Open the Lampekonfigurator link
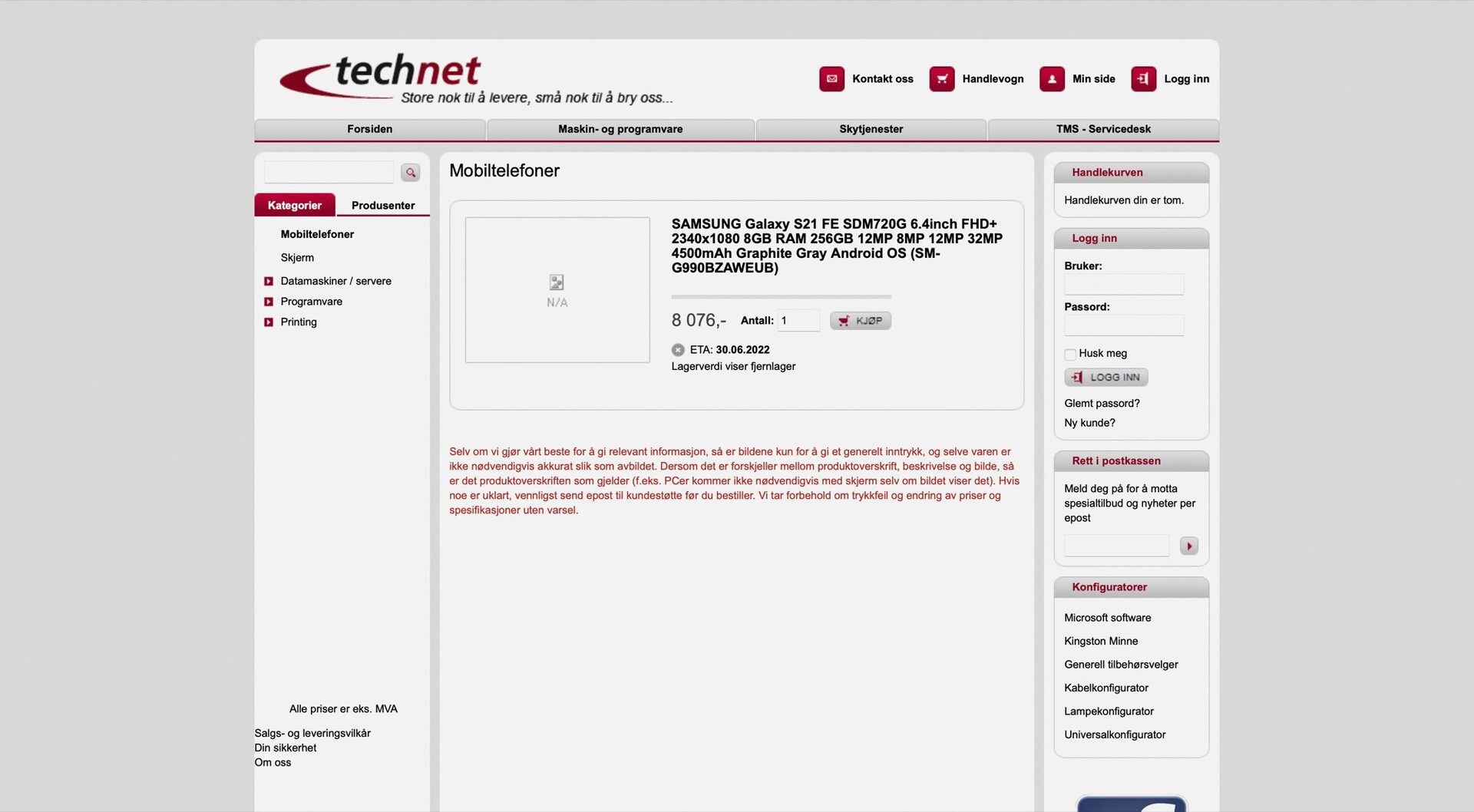1474x812 pixels. pos(1109,711)
